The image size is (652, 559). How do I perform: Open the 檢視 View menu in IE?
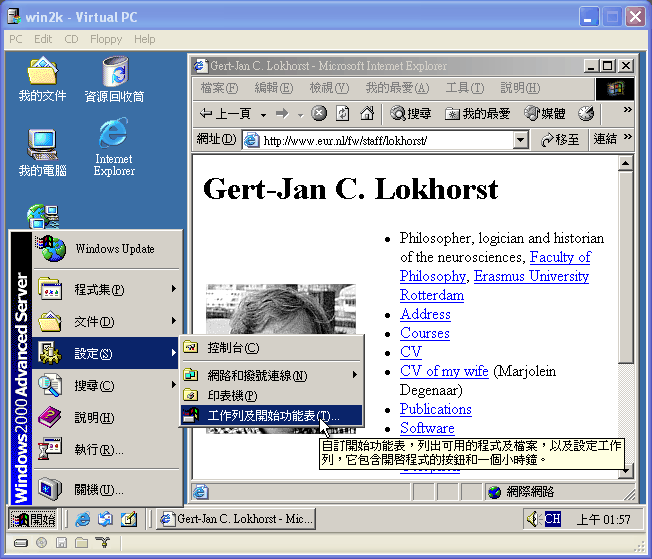[x=329, y=88]
